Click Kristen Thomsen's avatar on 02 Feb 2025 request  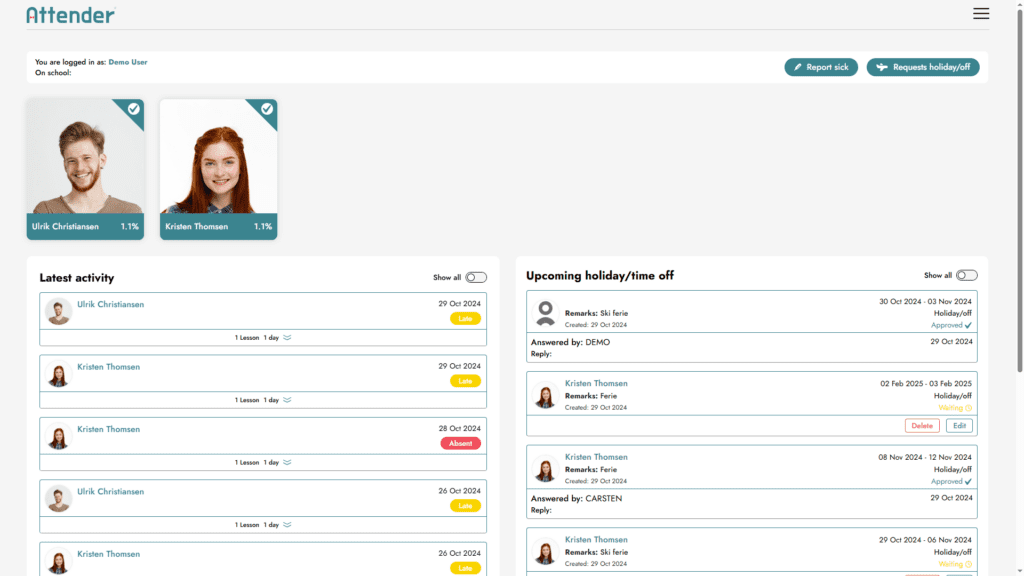545,396
